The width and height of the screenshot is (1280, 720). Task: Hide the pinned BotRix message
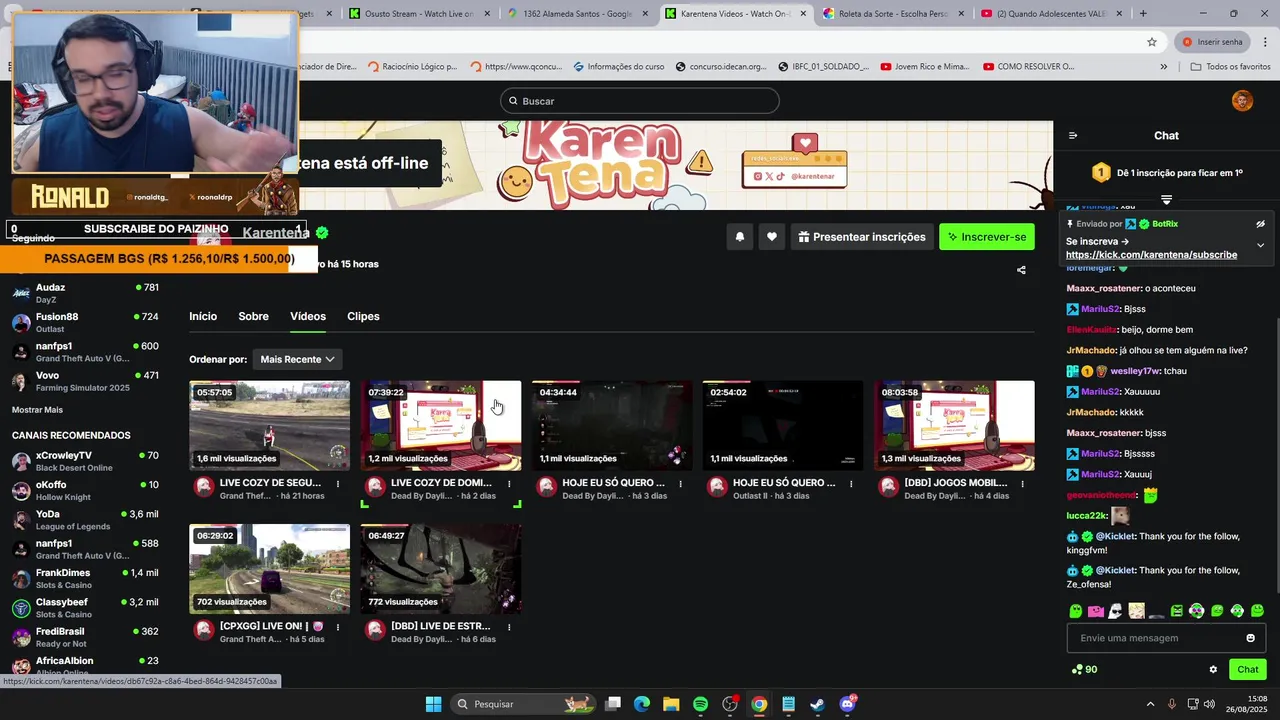point(1260,224)
